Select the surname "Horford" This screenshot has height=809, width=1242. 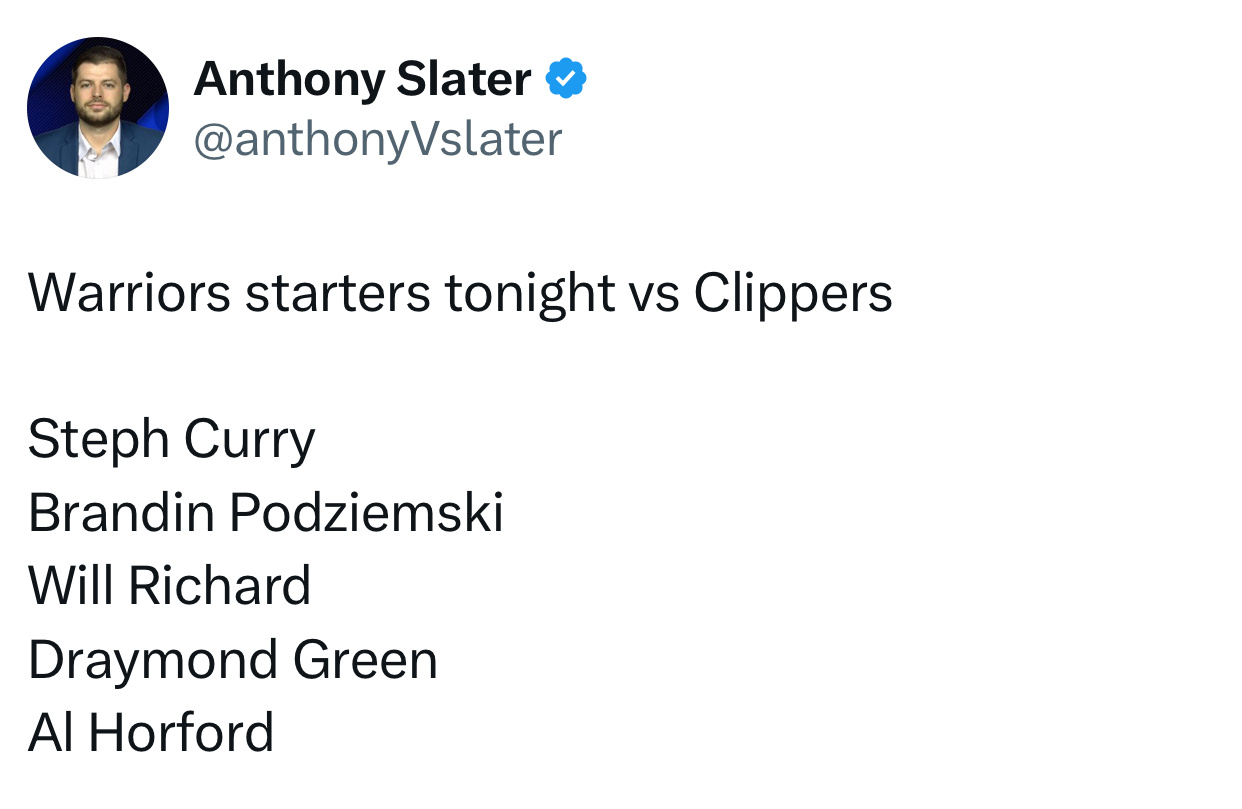tap(181, 733)
